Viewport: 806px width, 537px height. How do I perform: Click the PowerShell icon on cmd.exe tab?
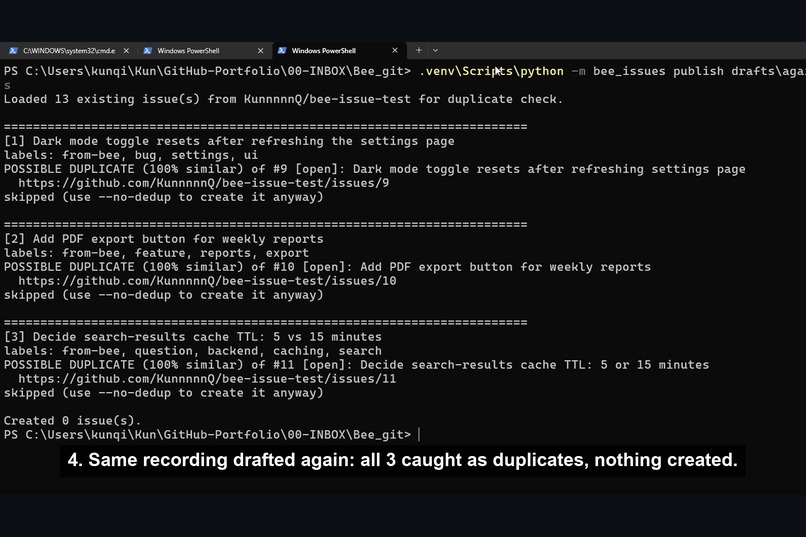13,50
